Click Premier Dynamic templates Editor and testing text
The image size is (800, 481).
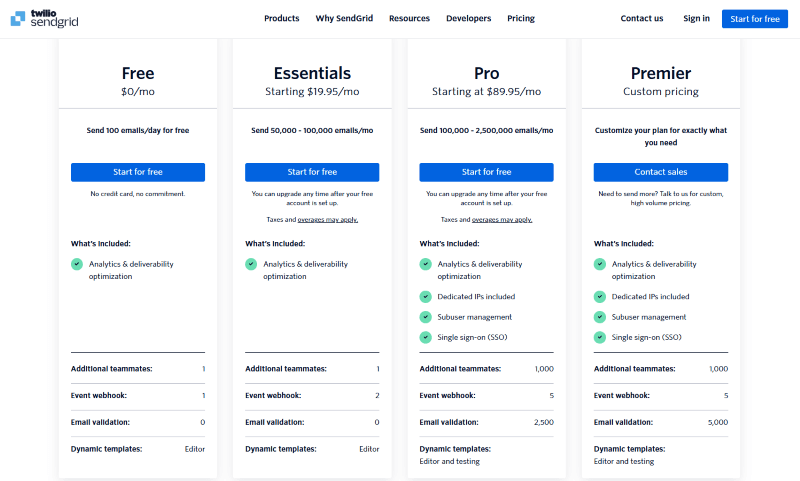pyautogui.click(x=623, y=461)
